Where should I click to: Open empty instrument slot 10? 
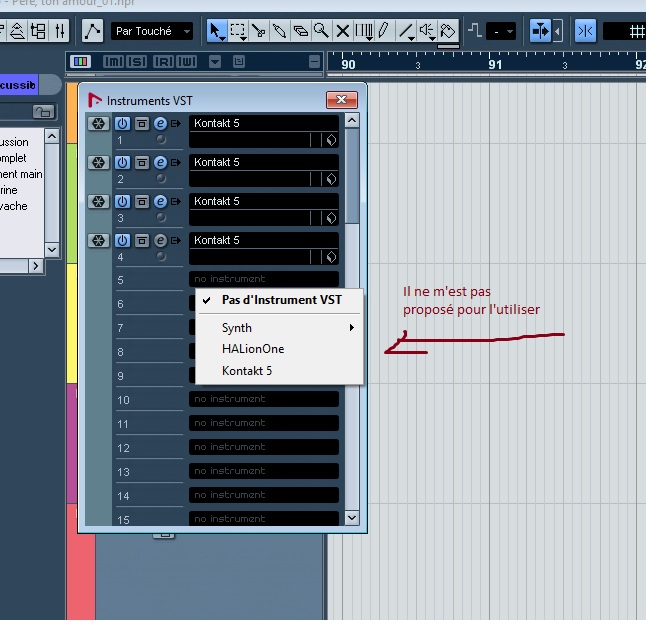click(x=264, y=399)
